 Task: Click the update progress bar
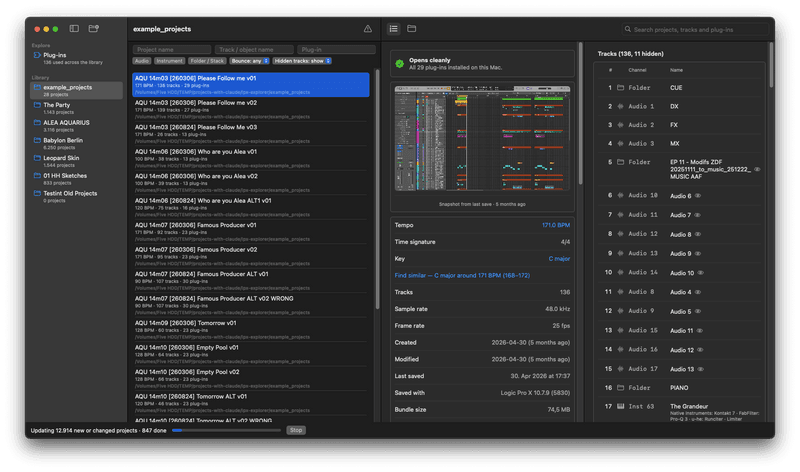pyautogui.click(x=227, y=430)
